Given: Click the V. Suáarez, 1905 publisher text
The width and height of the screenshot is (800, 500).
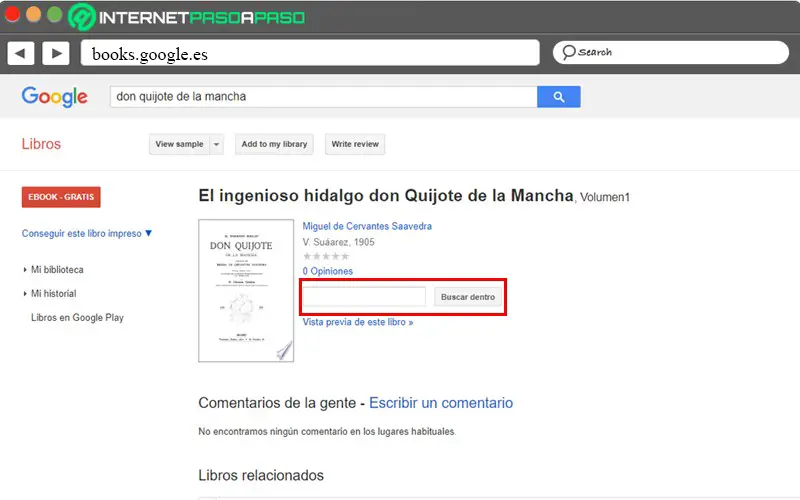Looking at the screenshot, I should point(338,242).
